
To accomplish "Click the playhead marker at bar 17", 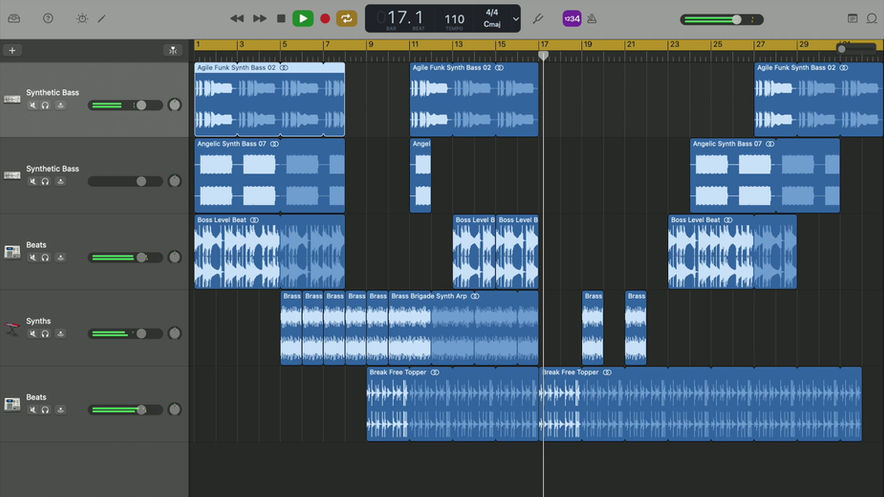I will (543, 55).
